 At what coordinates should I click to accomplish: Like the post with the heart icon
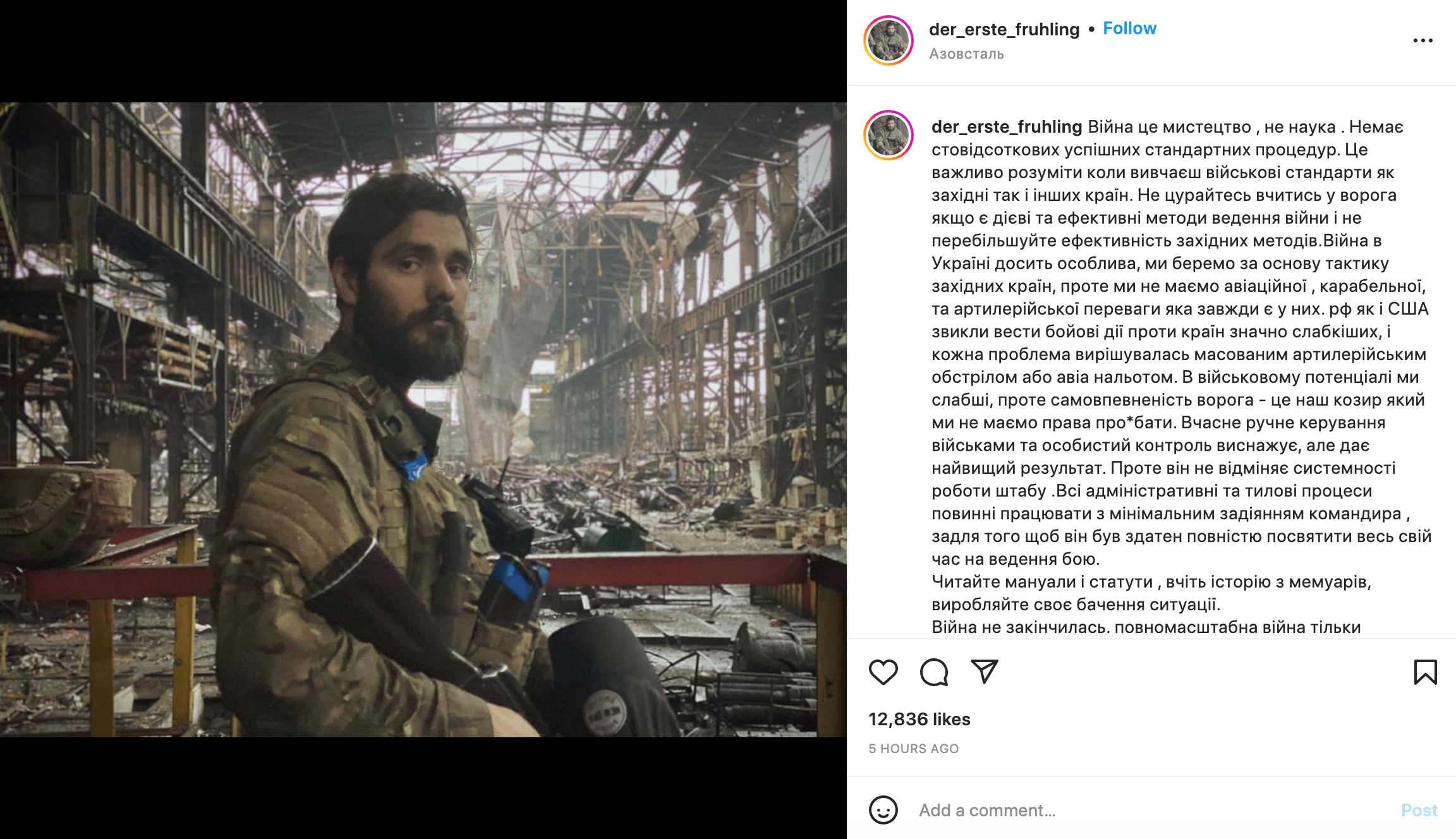[x=883, y=672]
